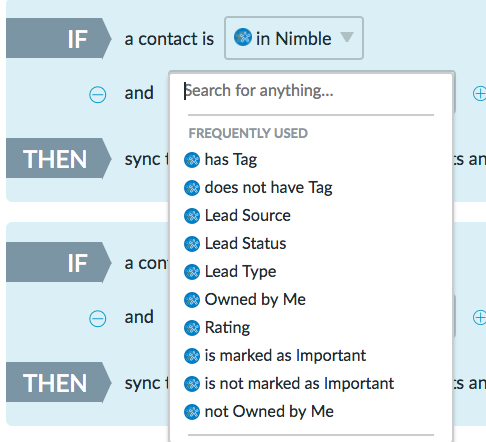Image resolution: width=486 pixels, height=442 pixels.
Task: Click Nimble icon beside Rating option
Action: click(x=192, y=328)
